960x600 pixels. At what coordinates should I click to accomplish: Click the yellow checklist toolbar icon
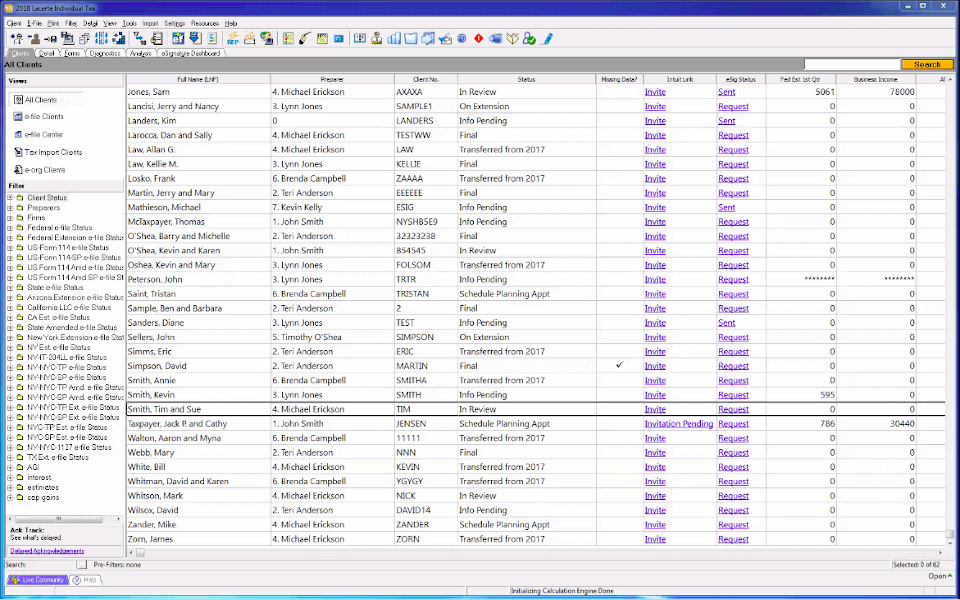[287, 39]
